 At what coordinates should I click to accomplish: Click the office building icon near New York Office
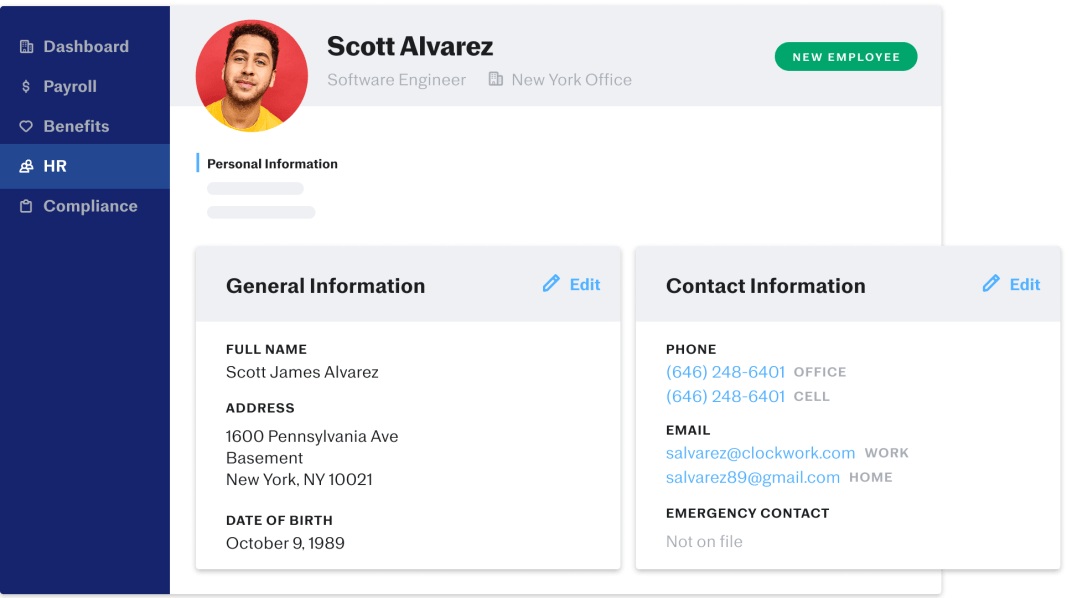[x=496, y=79]
